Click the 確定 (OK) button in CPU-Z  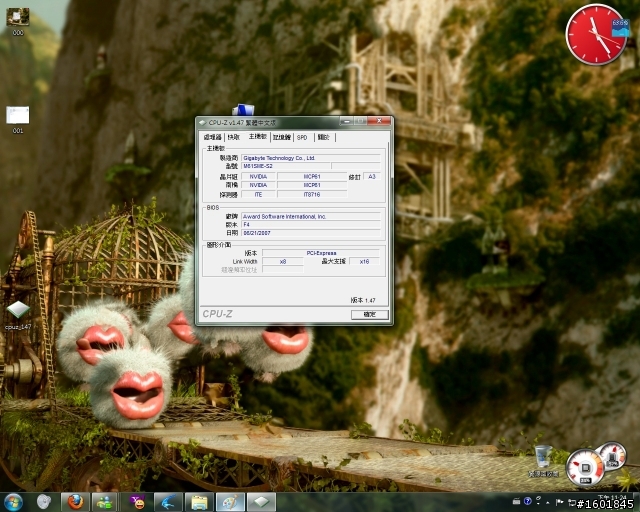click(x=369, y=314)
